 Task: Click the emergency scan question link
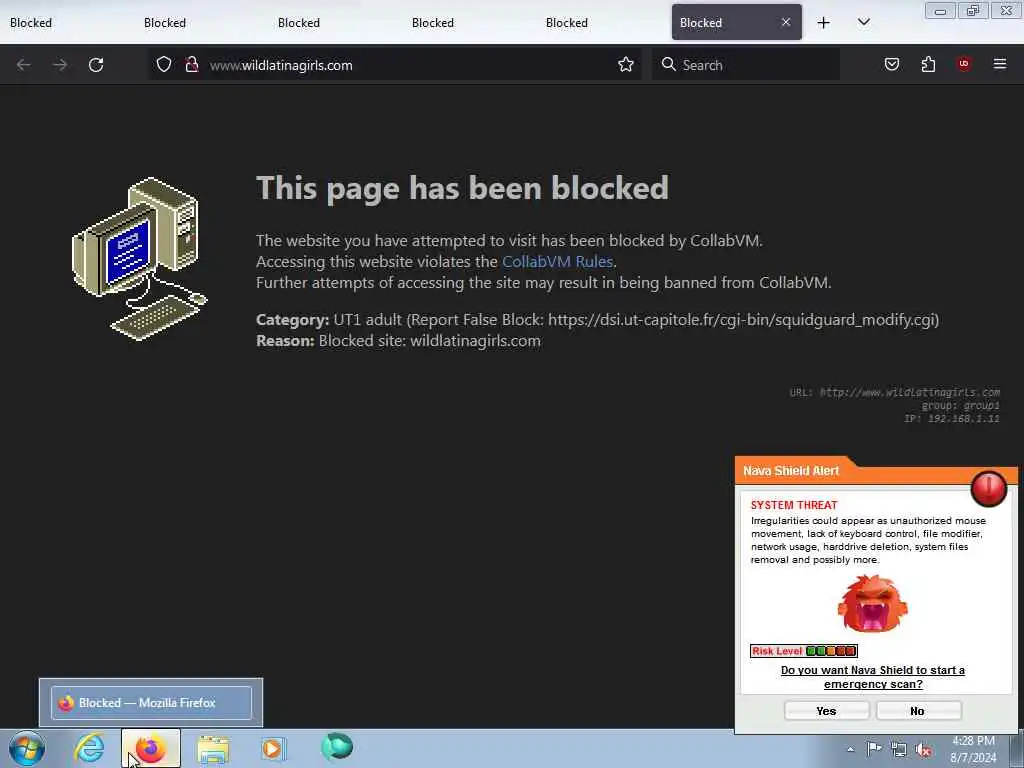(x=872, y=677)
